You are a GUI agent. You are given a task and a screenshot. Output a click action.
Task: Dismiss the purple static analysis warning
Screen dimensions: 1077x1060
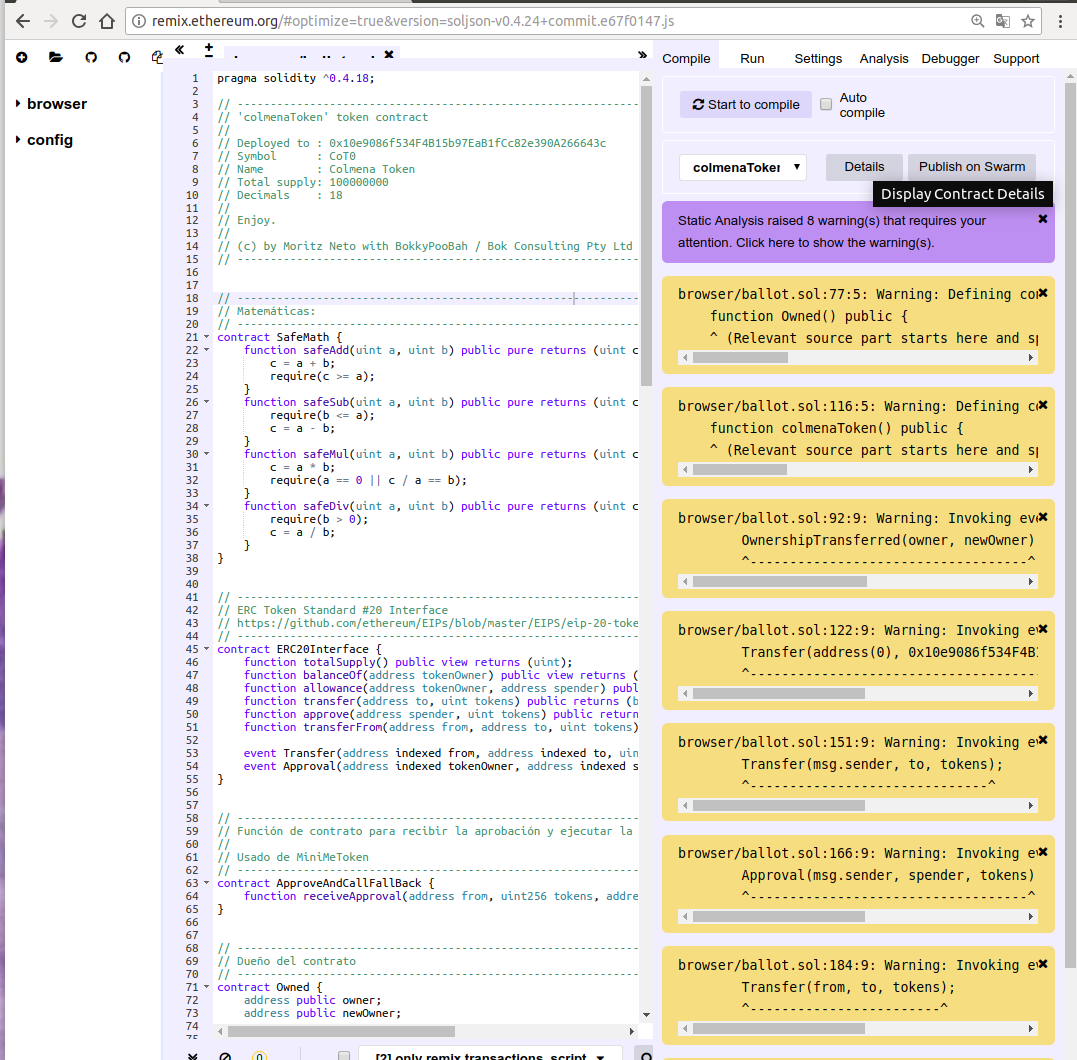click(x=1042, y=219)
